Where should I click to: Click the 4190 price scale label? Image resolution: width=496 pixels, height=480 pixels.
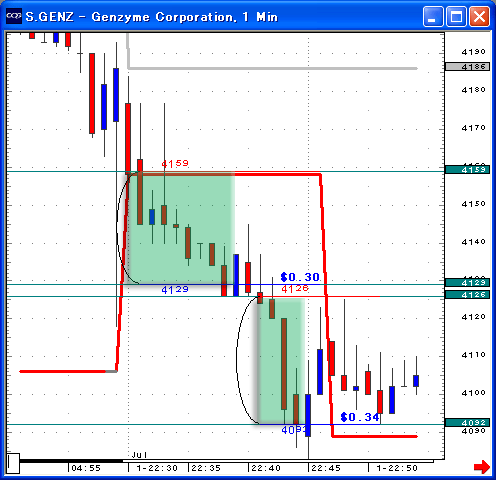[x=473, y=52]
